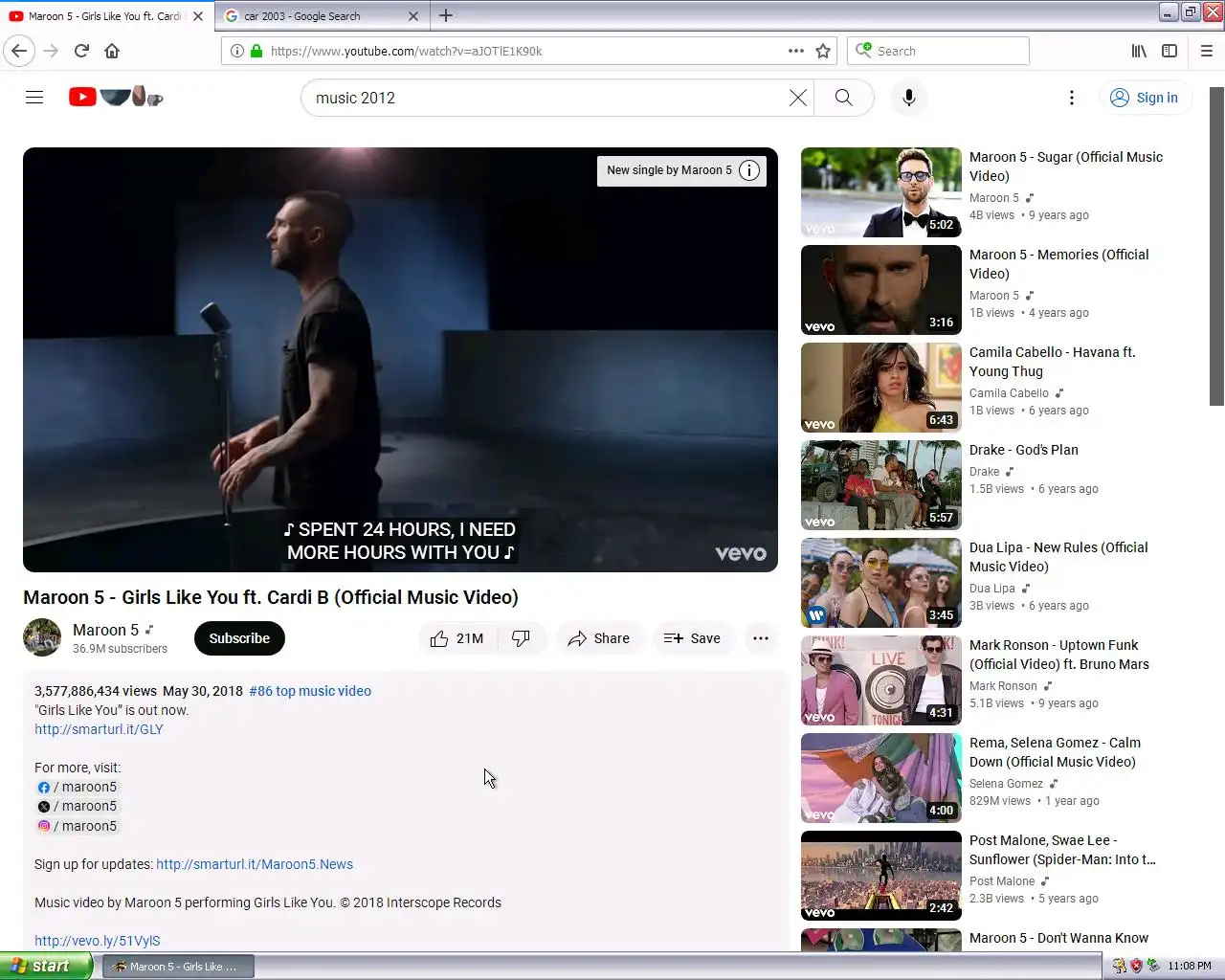The height and width of the screenshot is (980, 1225).
Task: Open the Firefox application menu
Action: (1207, 51)
